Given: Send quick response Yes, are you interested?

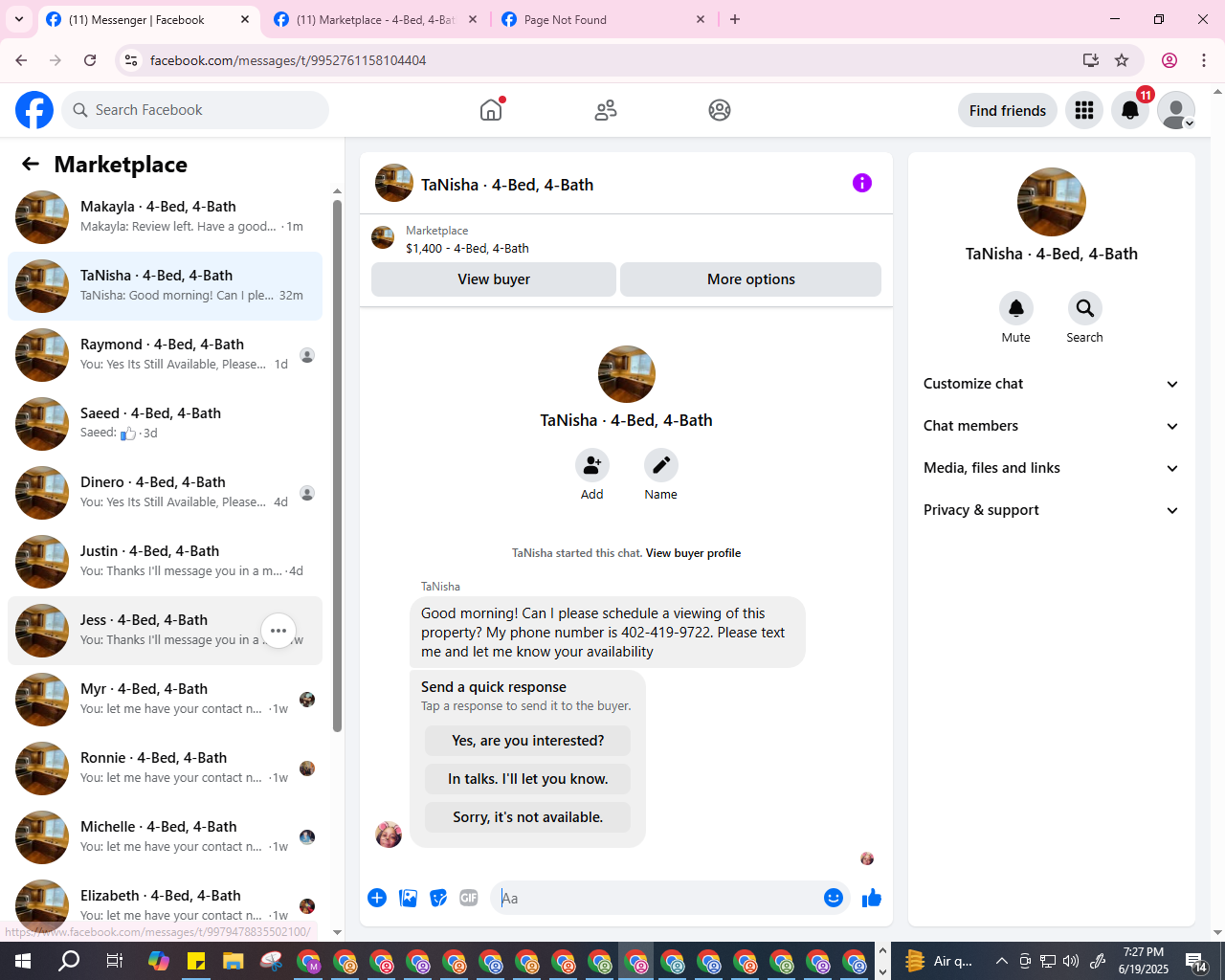Looking at the screenshot, I should 528,741.
